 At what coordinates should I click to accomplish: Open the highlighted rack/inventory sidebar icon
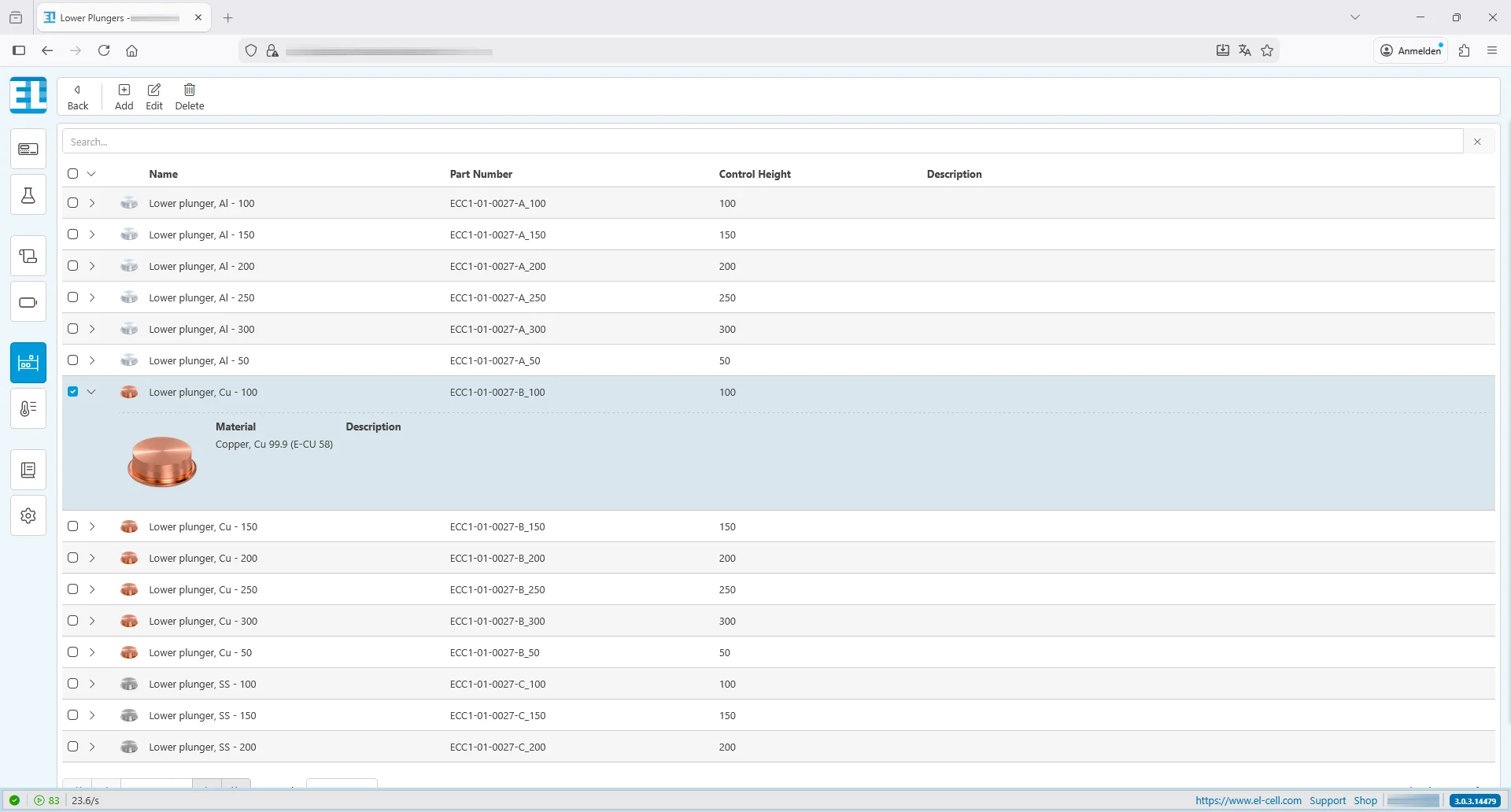[28, 363]
